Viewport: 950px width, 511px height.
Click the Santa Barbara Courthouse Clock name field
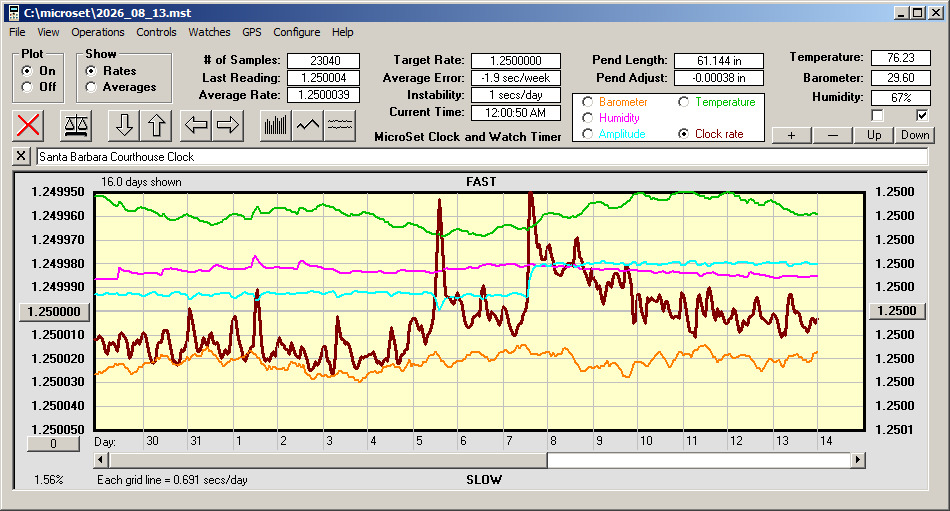pyautogui.click(x=482, y=156)
